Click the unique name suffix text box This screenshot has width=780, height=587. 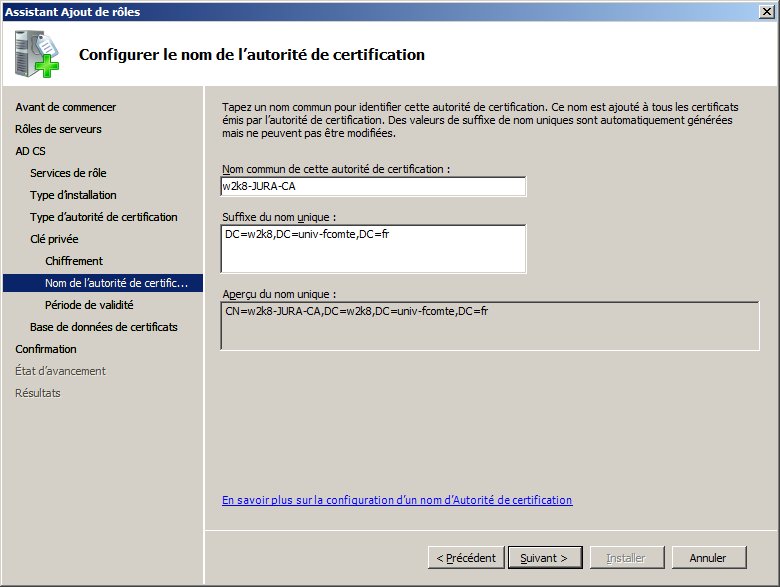pos(373,248)
